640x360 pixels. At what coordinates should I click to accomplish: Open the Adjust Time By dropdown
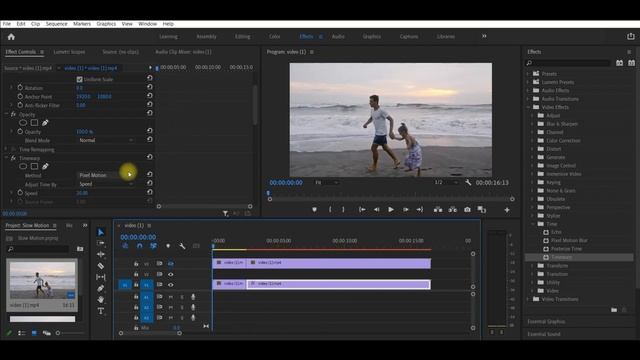click(x=107, y=184)
